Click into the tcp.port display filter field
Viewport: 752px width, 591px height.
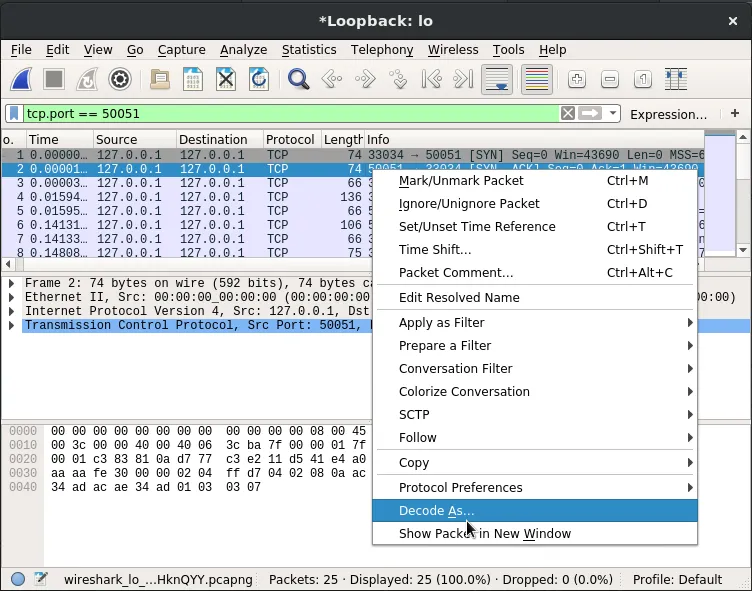coord(290,114)
